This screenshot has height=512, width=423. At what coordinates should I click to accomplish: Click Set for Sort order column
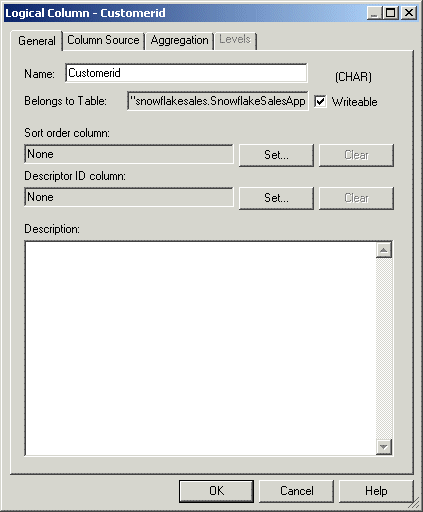276,155
